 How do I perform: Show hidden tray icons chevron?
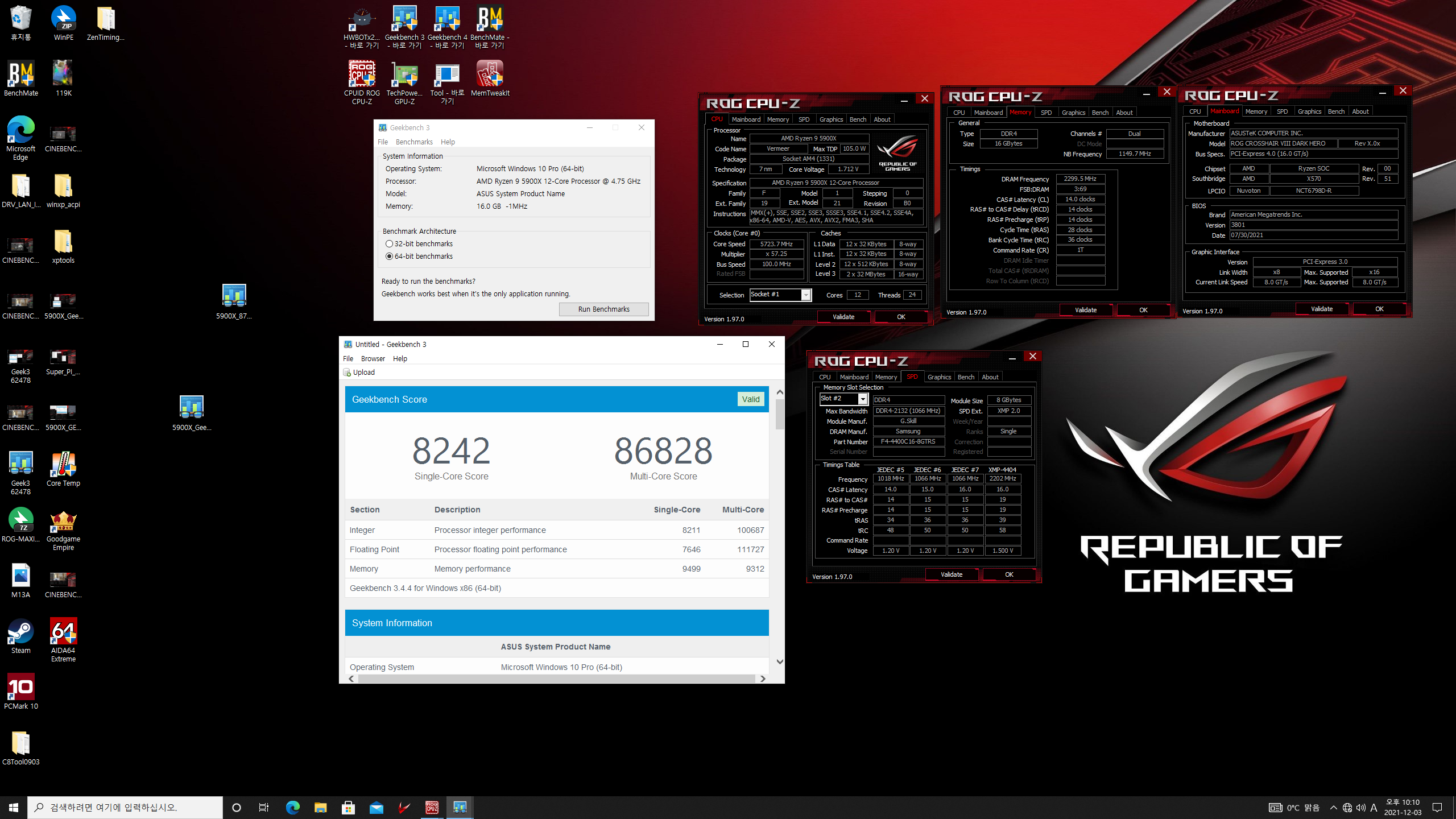[x=1333, y=807]
